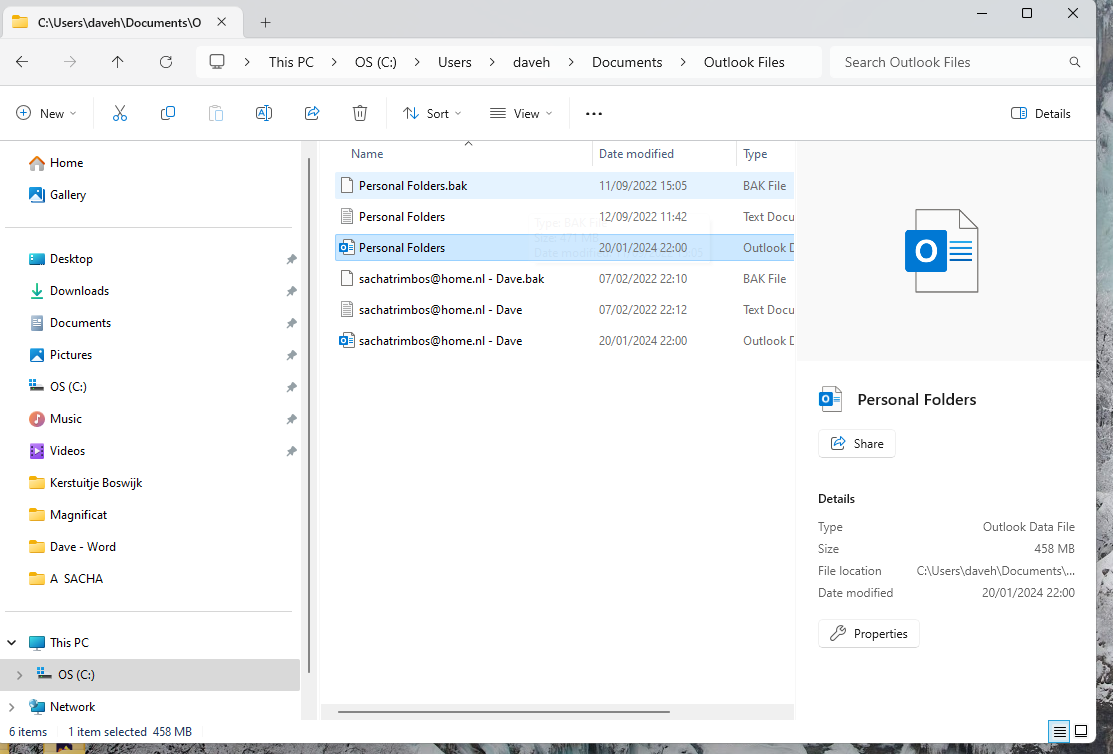Click Documents breadcrumb

click(627, 62)
